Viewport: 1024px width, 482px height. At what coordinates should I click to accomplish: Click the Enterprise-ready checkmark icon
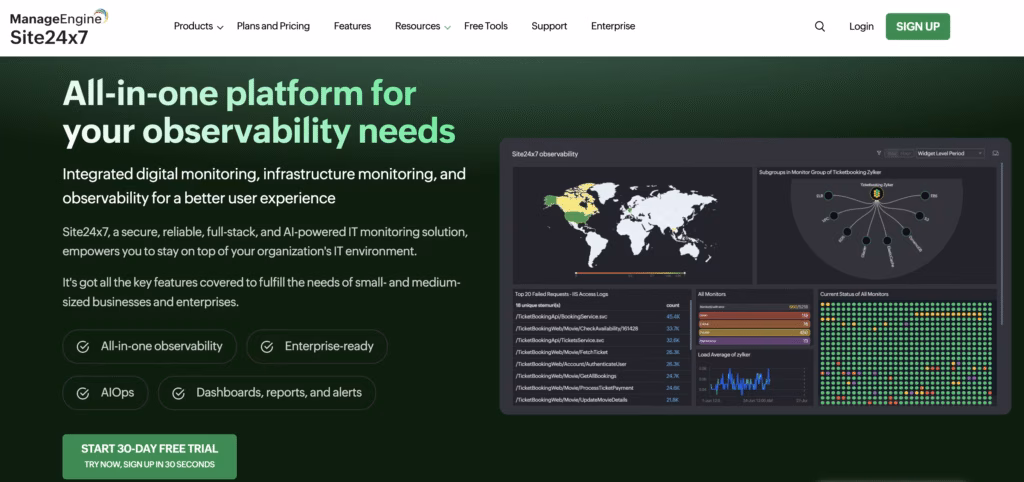(x=267, y=346)
